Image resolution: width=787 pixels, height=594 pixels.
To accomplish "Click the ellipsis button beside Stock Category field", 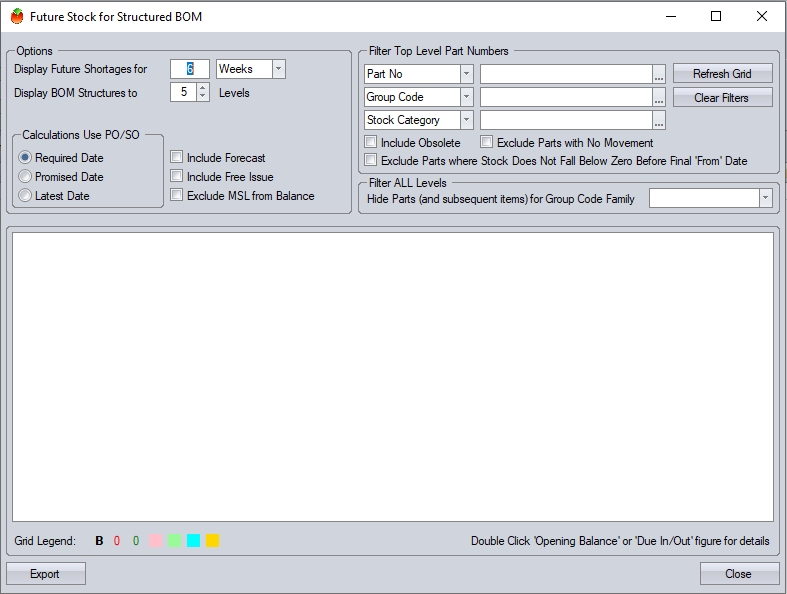I will [x=659, y=120].
